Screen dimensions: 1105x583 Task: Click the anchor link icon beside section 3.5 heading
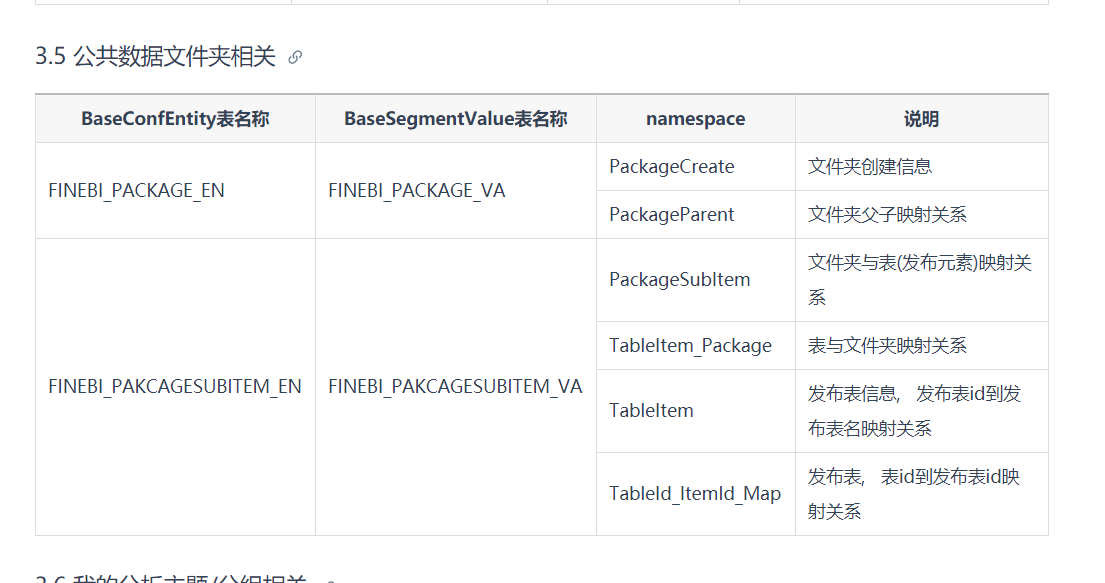coord(295,57)
